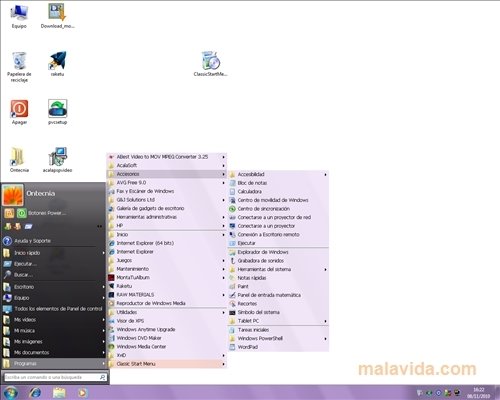Launch Internet Explorer from the taskbar

tap(35, 393)
